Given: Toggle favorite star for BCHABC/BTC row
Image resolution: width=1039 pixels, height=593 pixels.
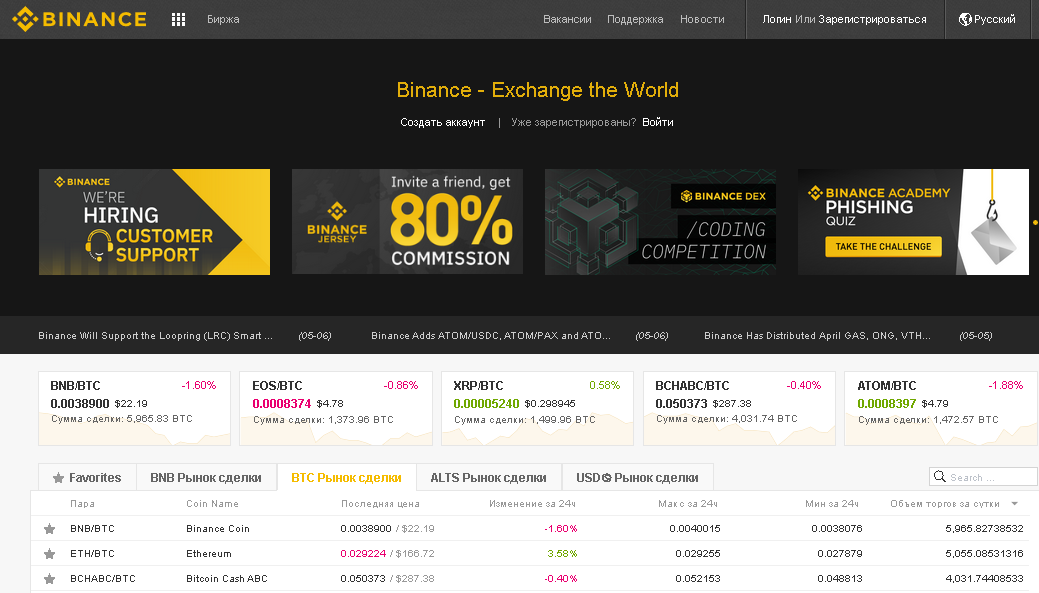Looking at the screenshot, I should click(50, 579).
